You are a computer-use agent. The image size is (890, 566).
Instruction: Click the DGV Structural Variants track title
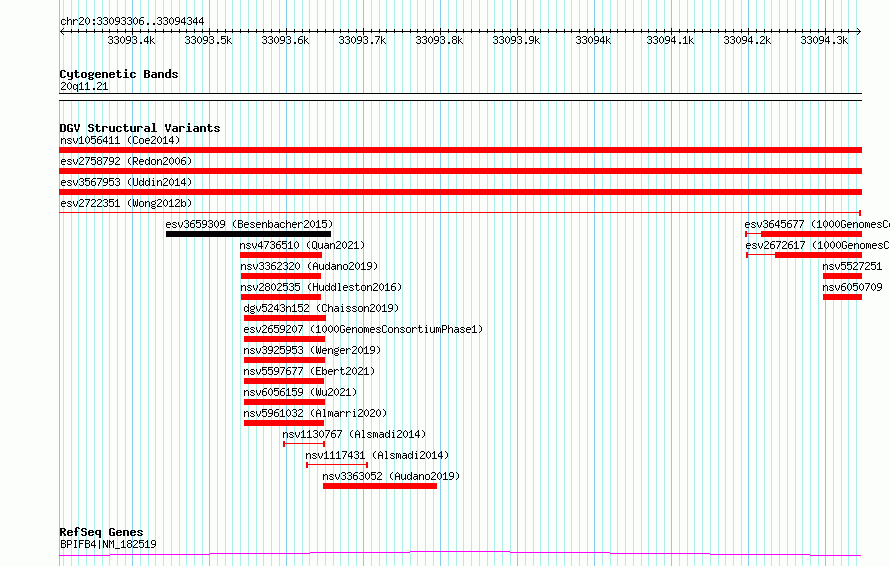coord(140,128)
